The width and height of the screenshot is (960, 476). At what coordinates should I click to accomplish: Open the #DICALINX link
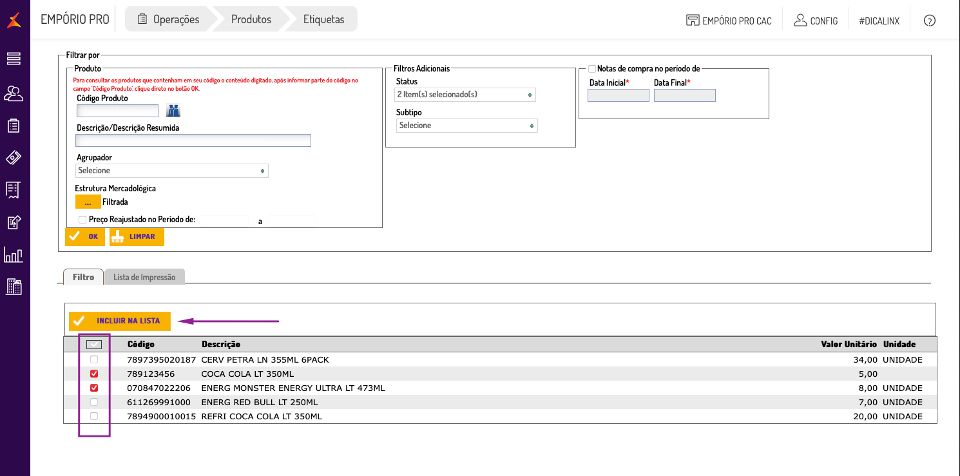[879, 20]
